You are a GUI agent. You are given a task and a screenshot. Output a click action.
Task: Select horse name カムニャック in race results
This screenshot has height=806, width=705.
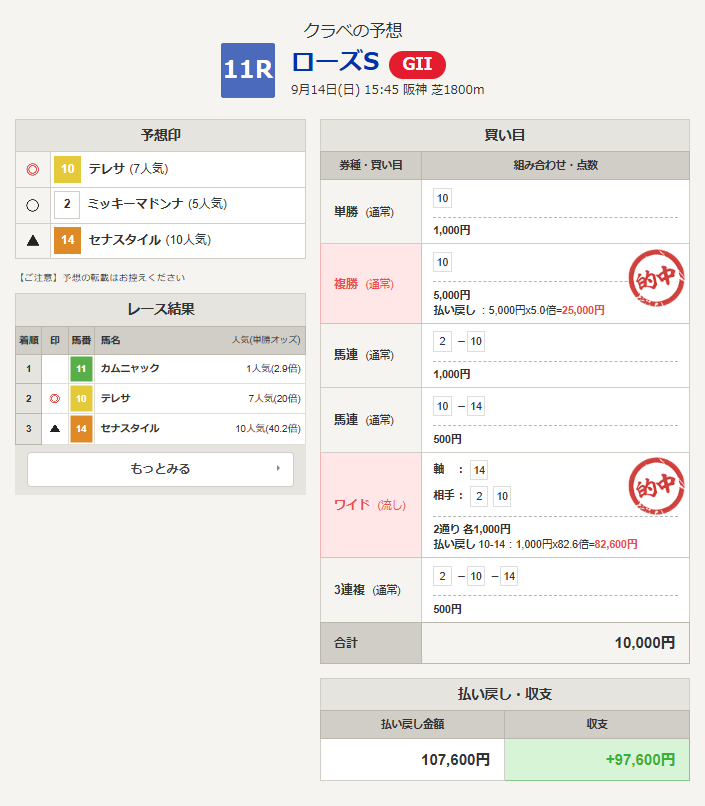[x=130, y=369]
